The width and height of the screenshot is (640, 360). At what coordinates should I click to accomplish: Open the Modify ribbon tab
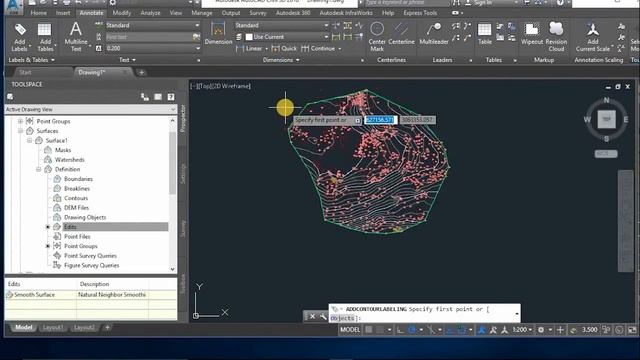(x=122, y=13)
